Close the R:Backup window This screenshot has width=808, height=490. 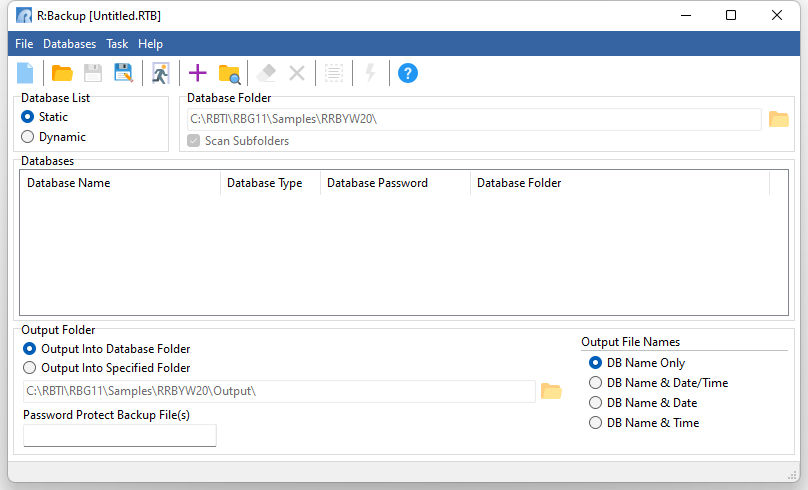(x=777, y=15)
